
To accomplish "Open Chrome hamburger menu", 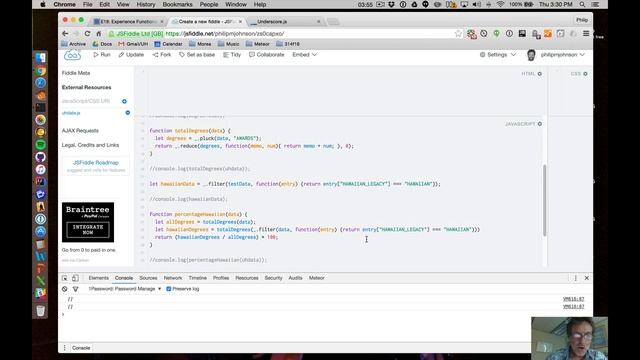I will click(586, 34).
